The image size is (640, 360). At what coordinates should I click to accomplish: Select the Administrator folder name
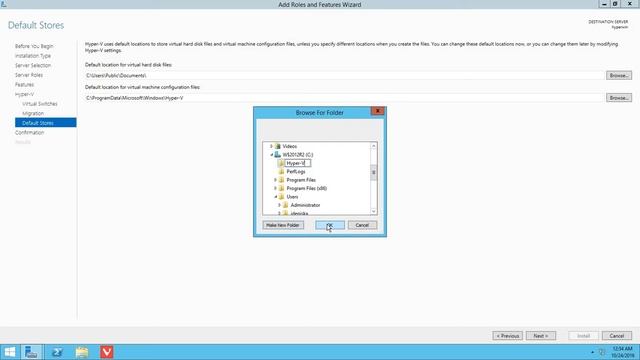[305, 205]
